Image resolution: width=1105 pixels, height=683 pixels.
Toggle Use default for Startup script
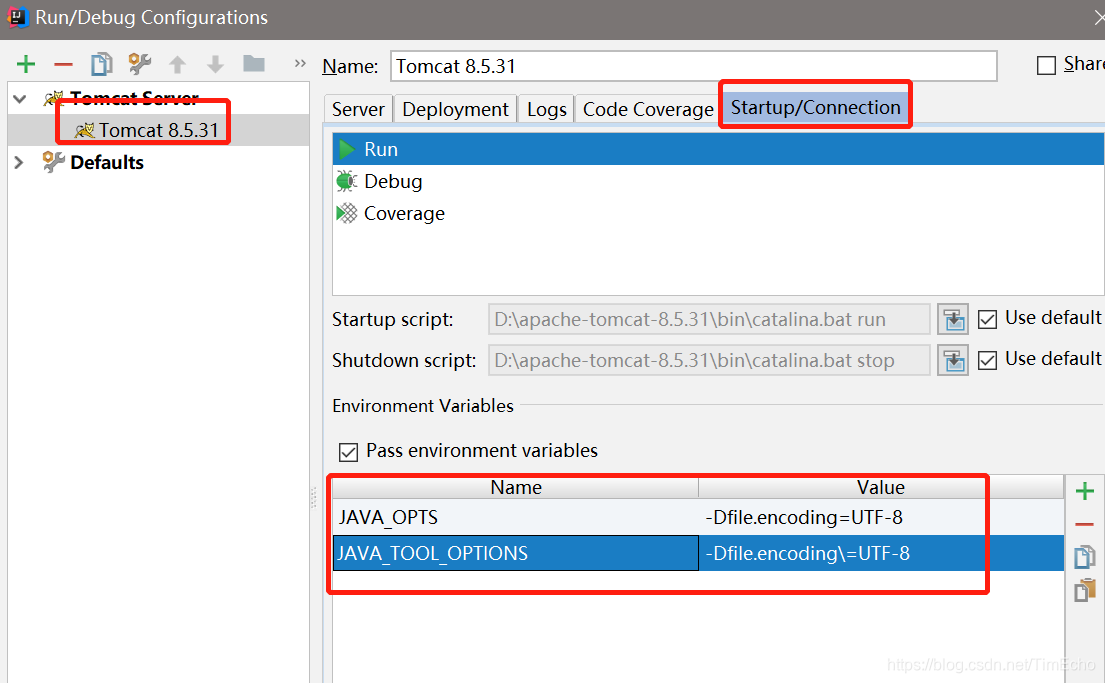pos(988,319)
